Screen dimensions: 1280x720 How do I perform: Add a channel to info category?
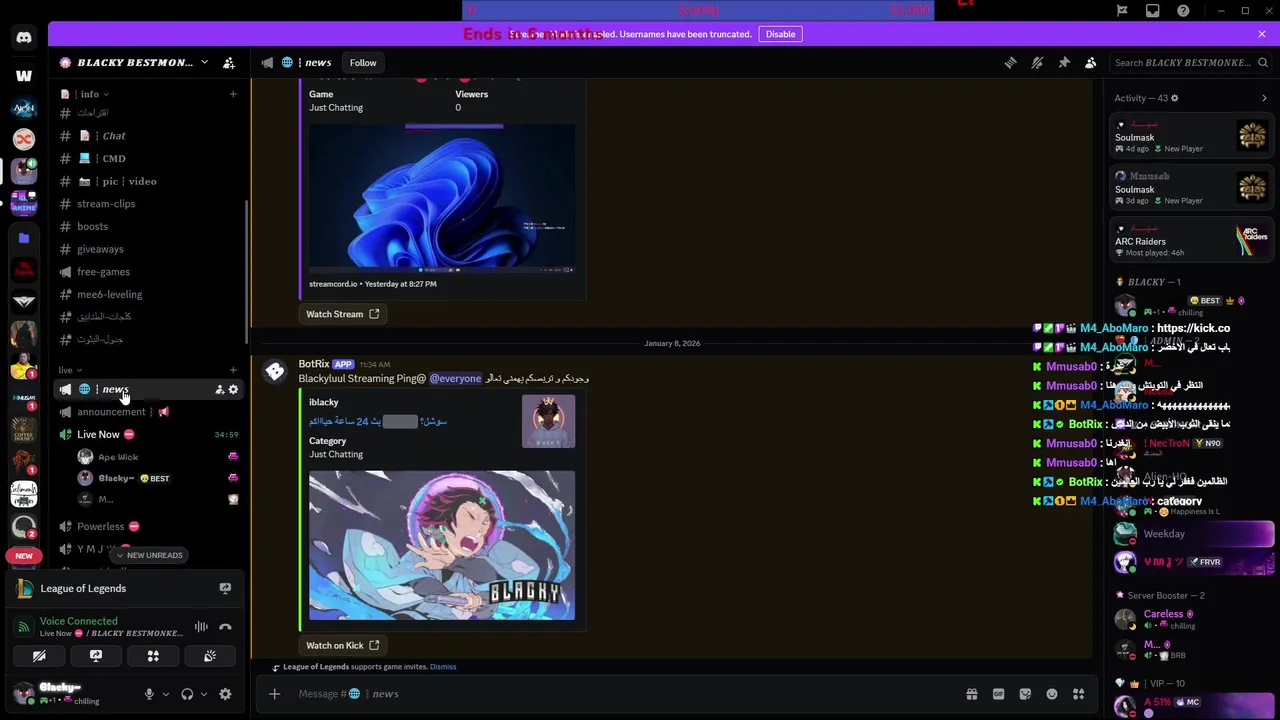(x=233, y=94)
